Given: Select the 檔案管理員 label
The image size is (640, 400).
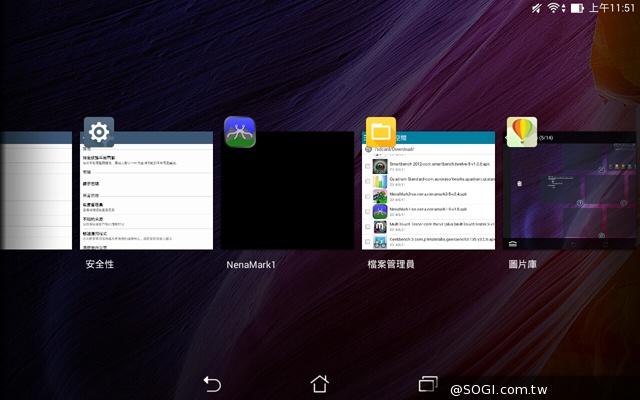Looking at the screenshot, I should [x=391, y=264].
